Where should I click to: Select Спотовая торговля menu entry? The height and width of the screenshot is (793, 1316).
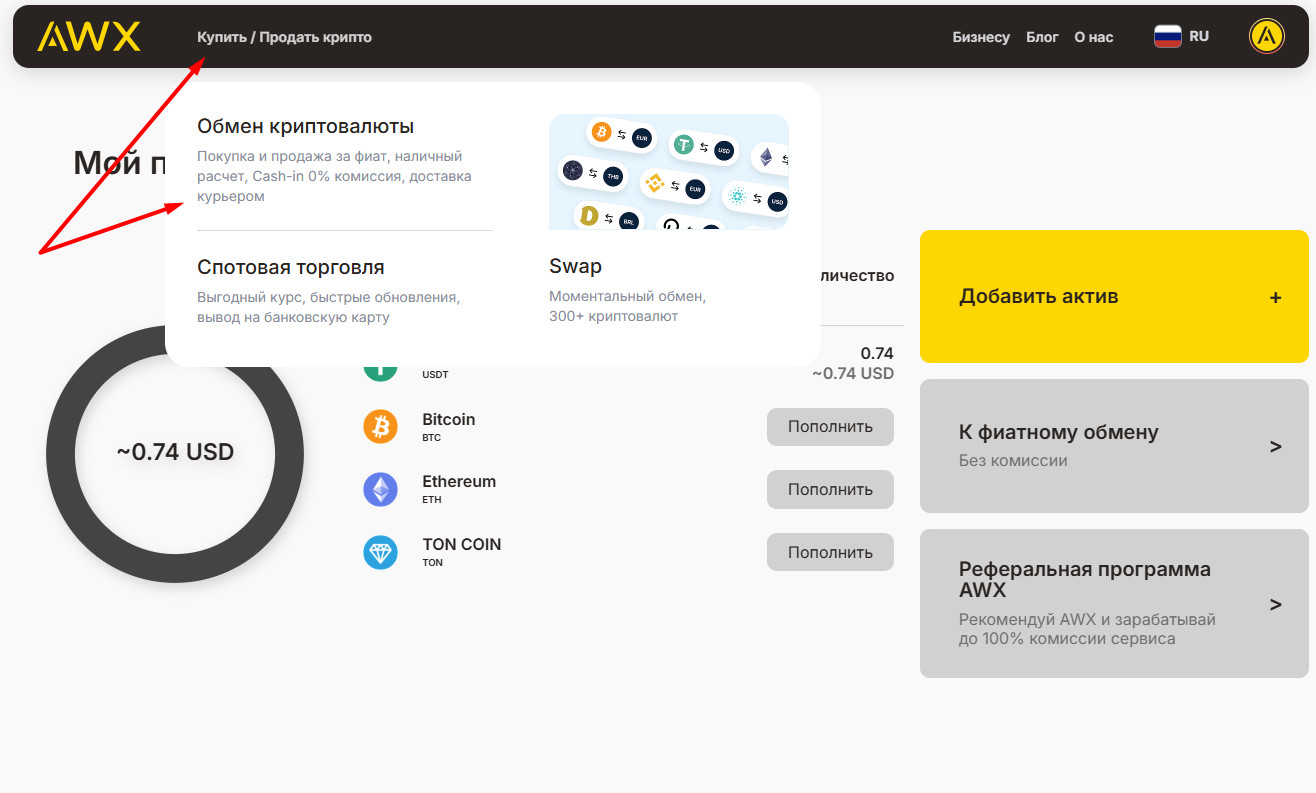[x=291, y=267]
